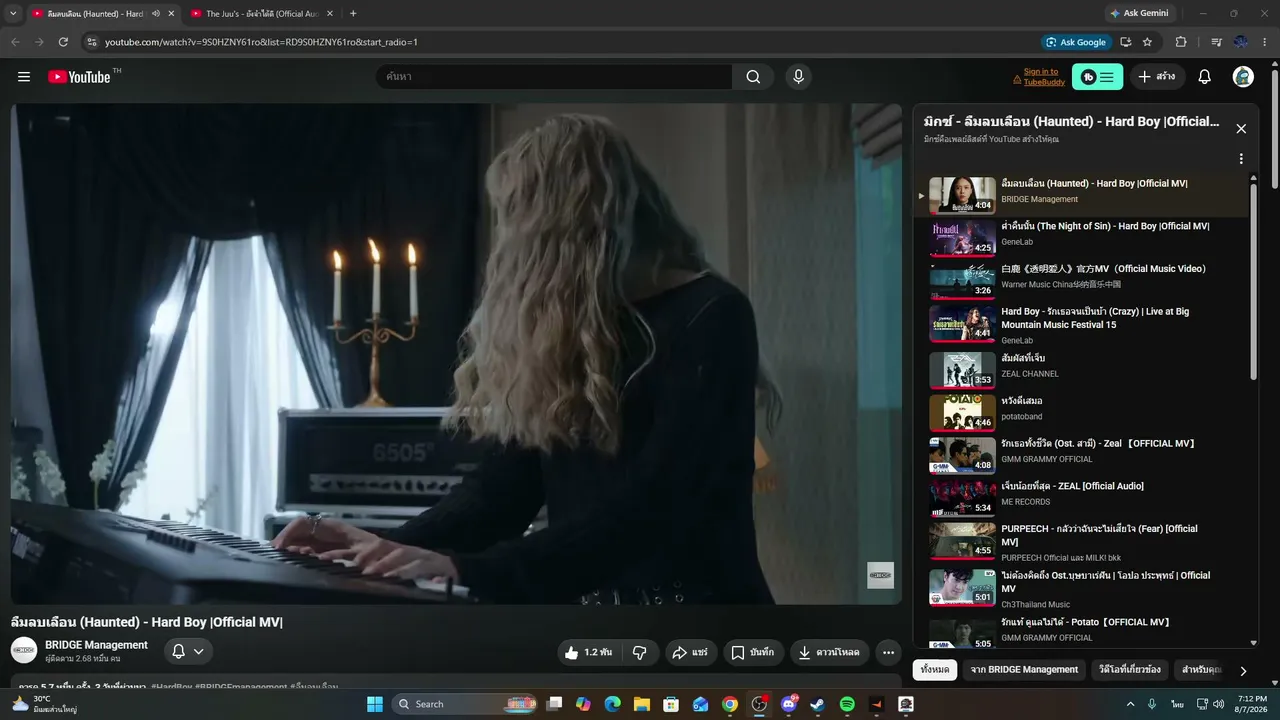Open more video actions menu
Viewport: 1280px width, 720px height.
[888, 652]
